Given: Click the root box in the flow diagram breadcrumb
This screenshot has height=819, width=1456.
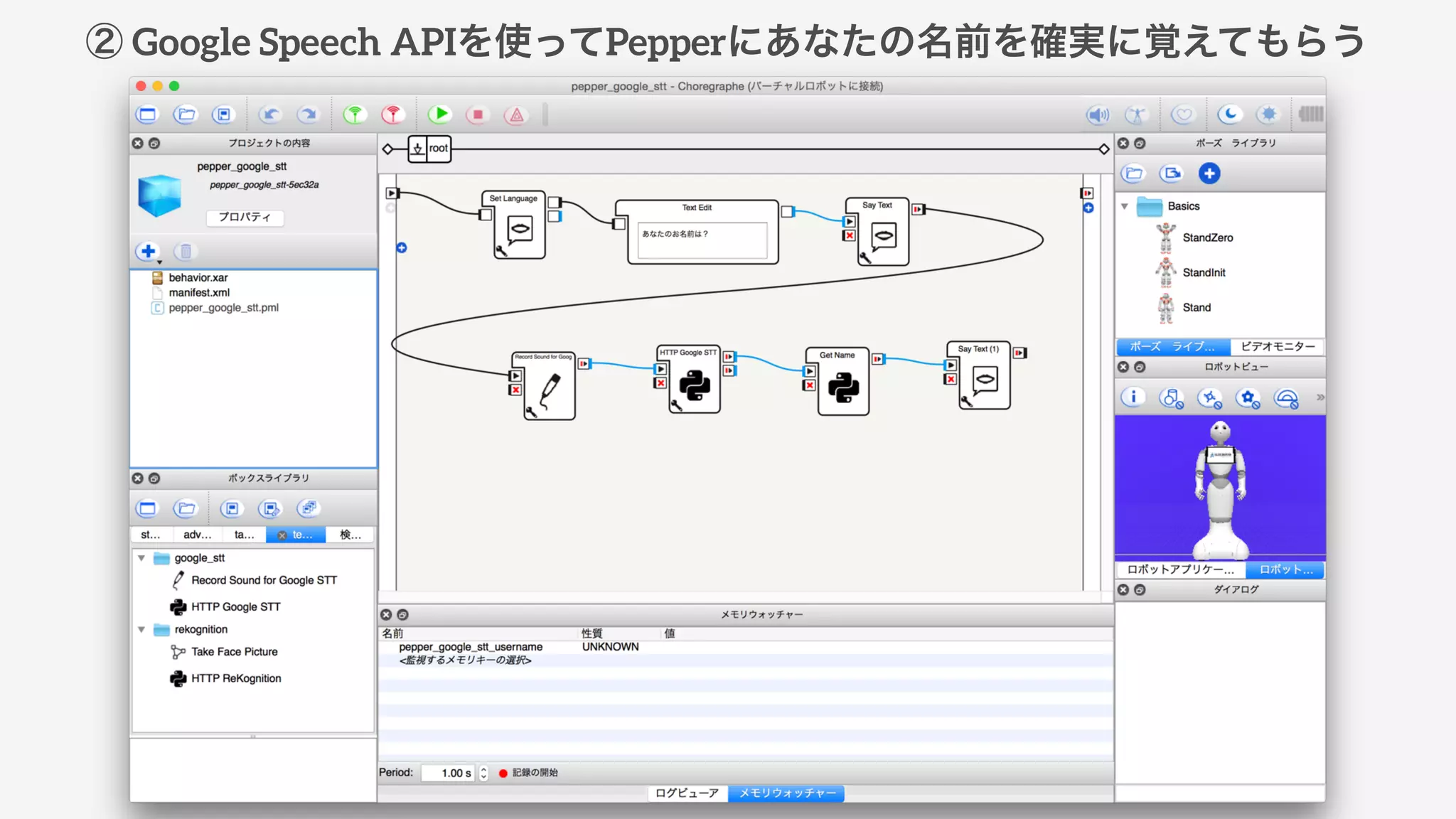Looking at the screenshot, I should 429,149.
